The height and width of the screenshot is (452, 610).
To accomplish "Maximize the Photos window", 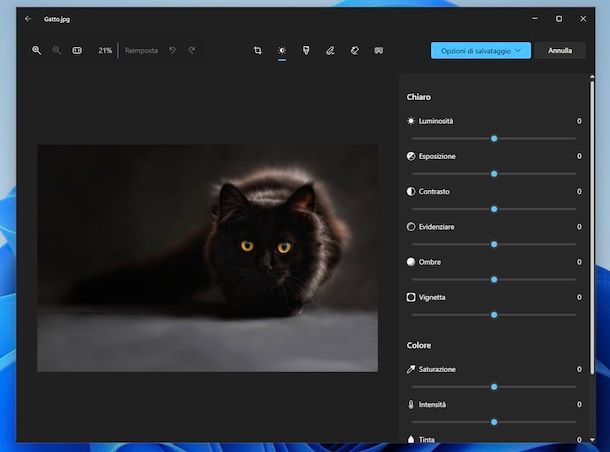I will [x=559, y=18].
